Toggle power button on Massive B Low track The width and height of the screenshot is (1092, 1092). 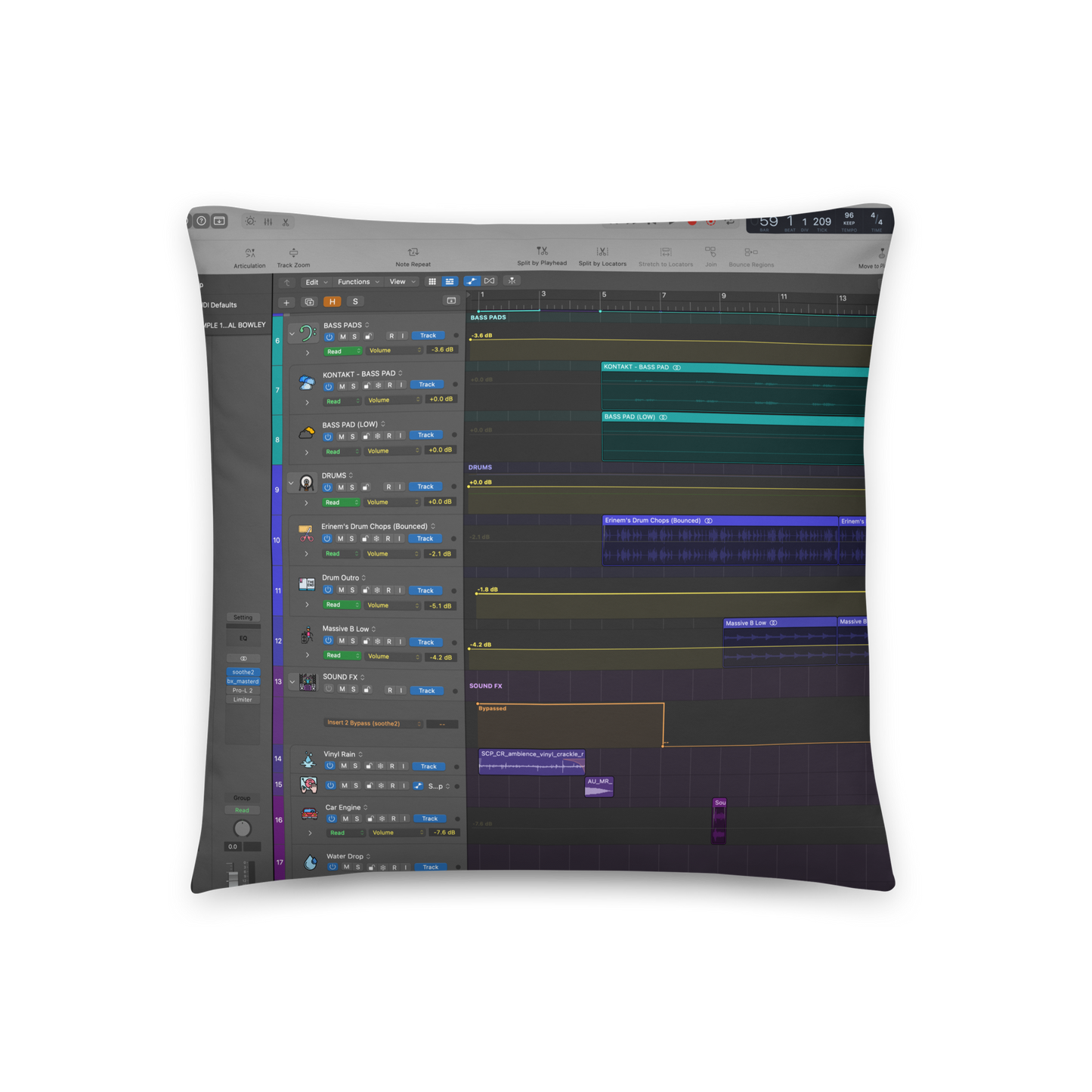pos(328,641)
